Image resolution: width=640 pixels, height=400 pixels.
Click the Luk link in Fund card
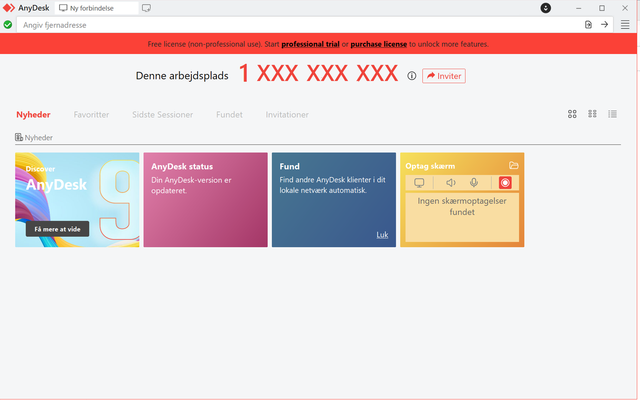(382, 235)
